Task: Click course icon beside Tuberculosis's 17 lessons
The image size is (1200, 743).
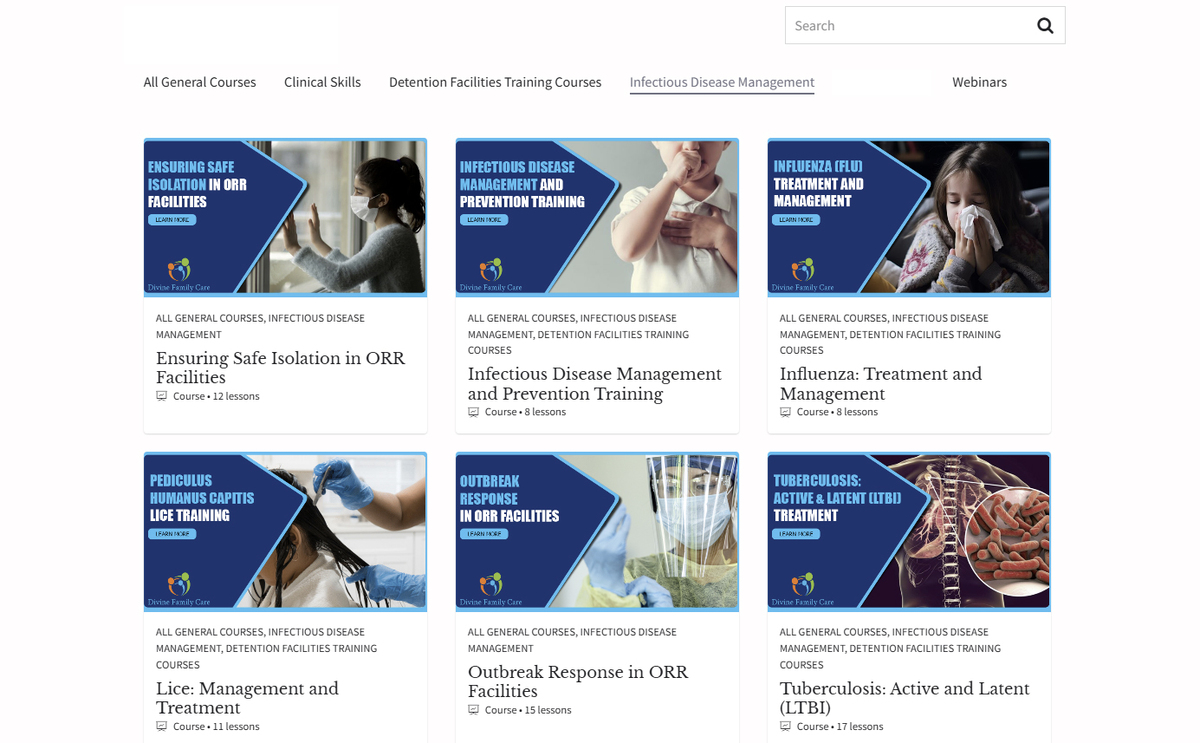Action: (x=786, y=726)
